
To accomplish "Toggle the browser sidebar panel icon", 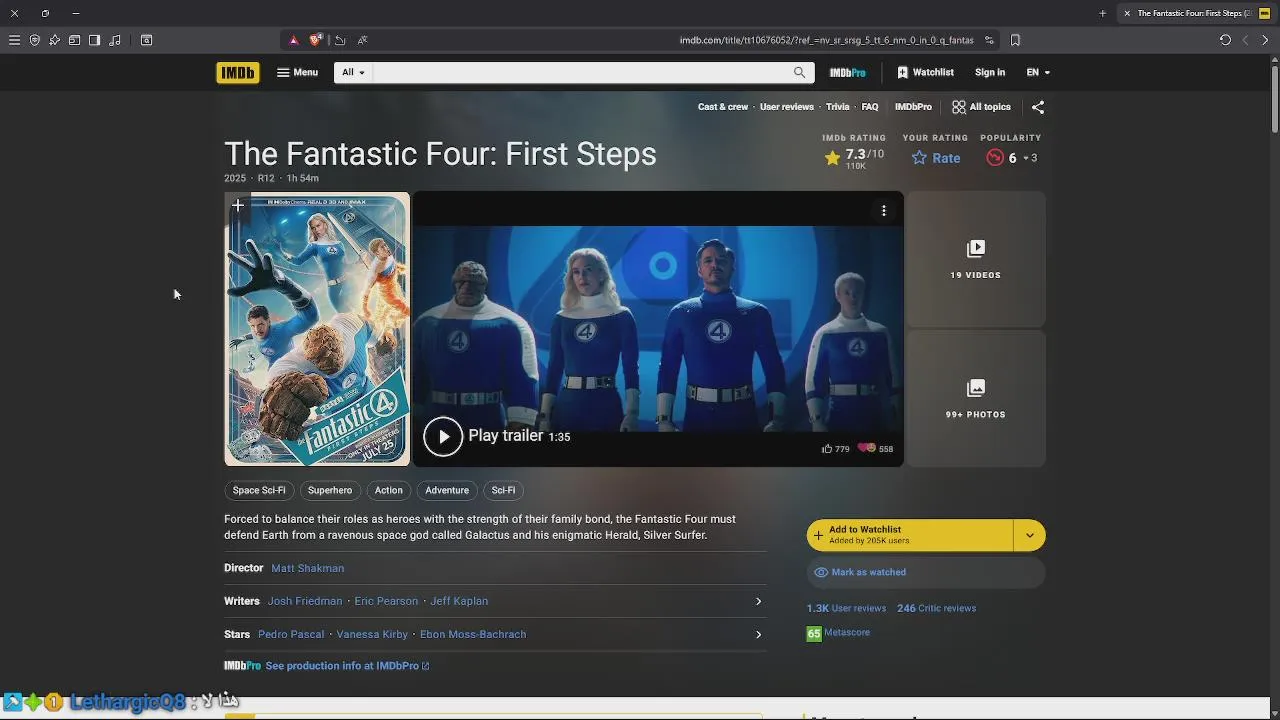I will (x=94, y=40).
